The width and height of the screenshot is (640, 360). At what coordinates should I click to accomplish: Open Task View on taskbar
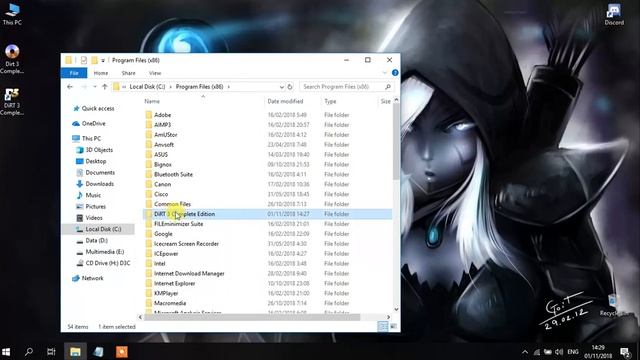click(x=51, y=351)
